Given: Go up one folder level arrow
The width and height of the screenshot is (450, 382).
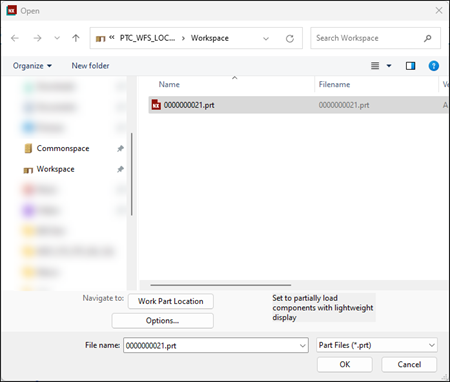Looking at the screenshot, I should click(76, 38).
